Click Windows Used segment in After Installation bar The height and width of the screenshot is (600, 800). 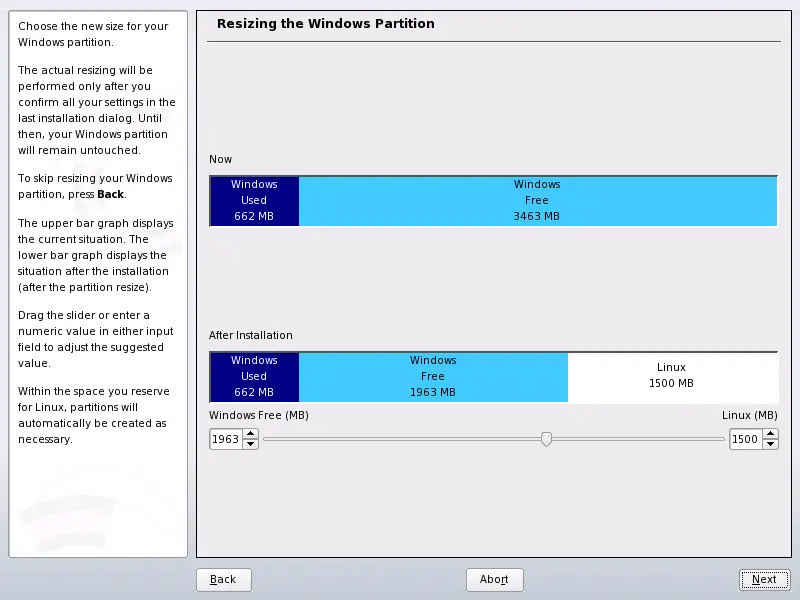tap(253, 377)
